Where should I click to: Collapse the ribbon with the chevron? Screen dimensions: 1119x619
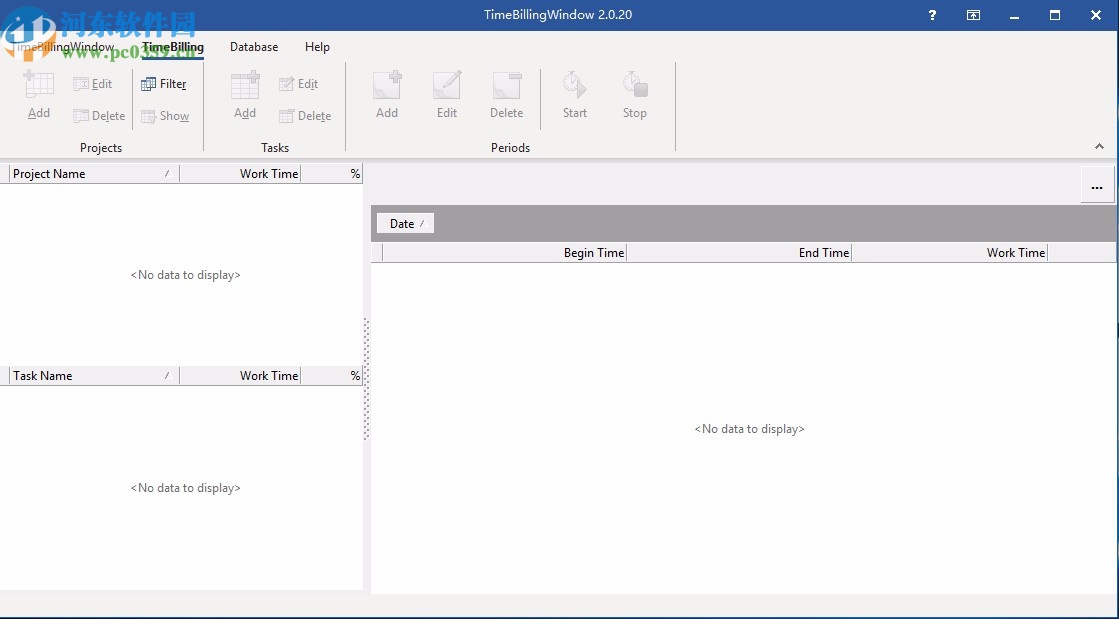tap(1099, 146)
